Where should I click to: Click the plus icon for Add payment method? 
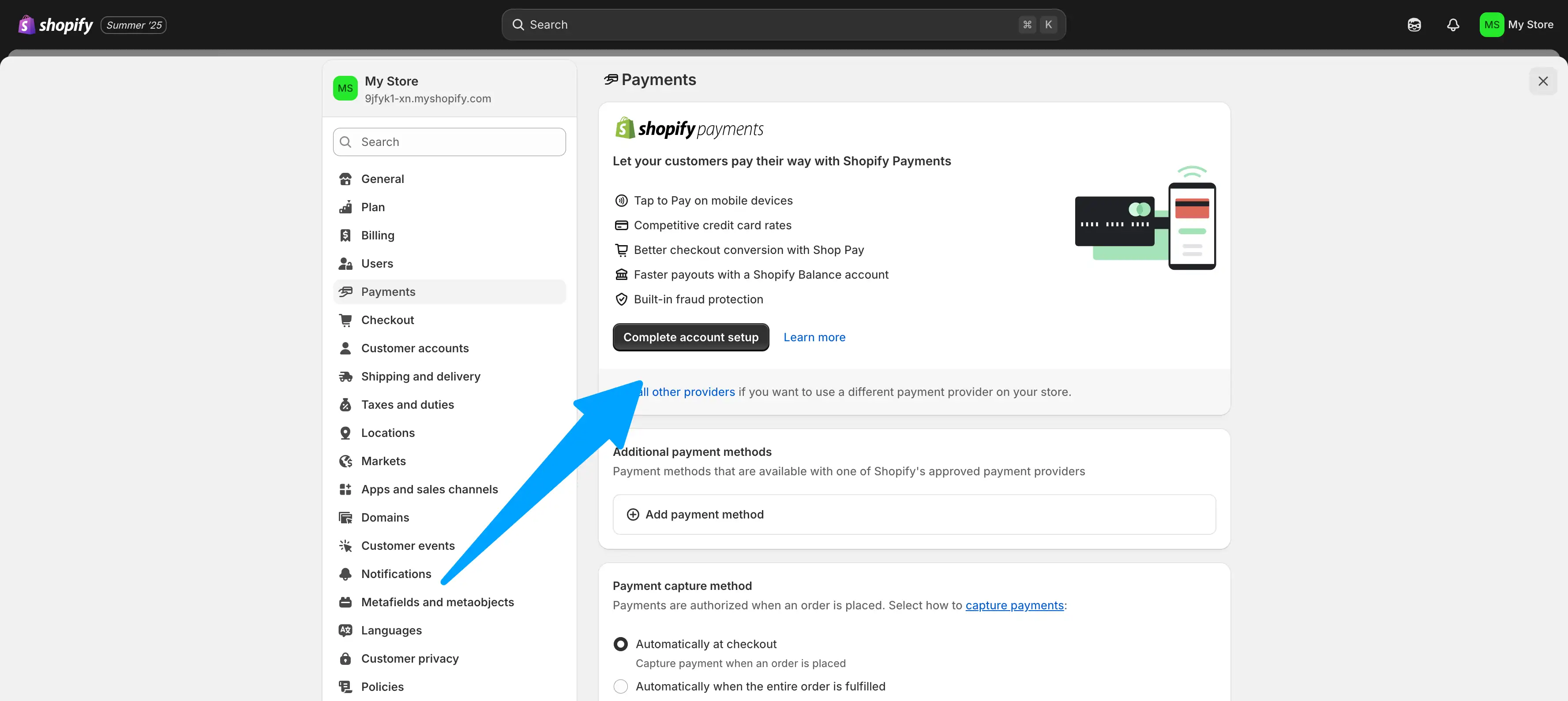(632, 514)
